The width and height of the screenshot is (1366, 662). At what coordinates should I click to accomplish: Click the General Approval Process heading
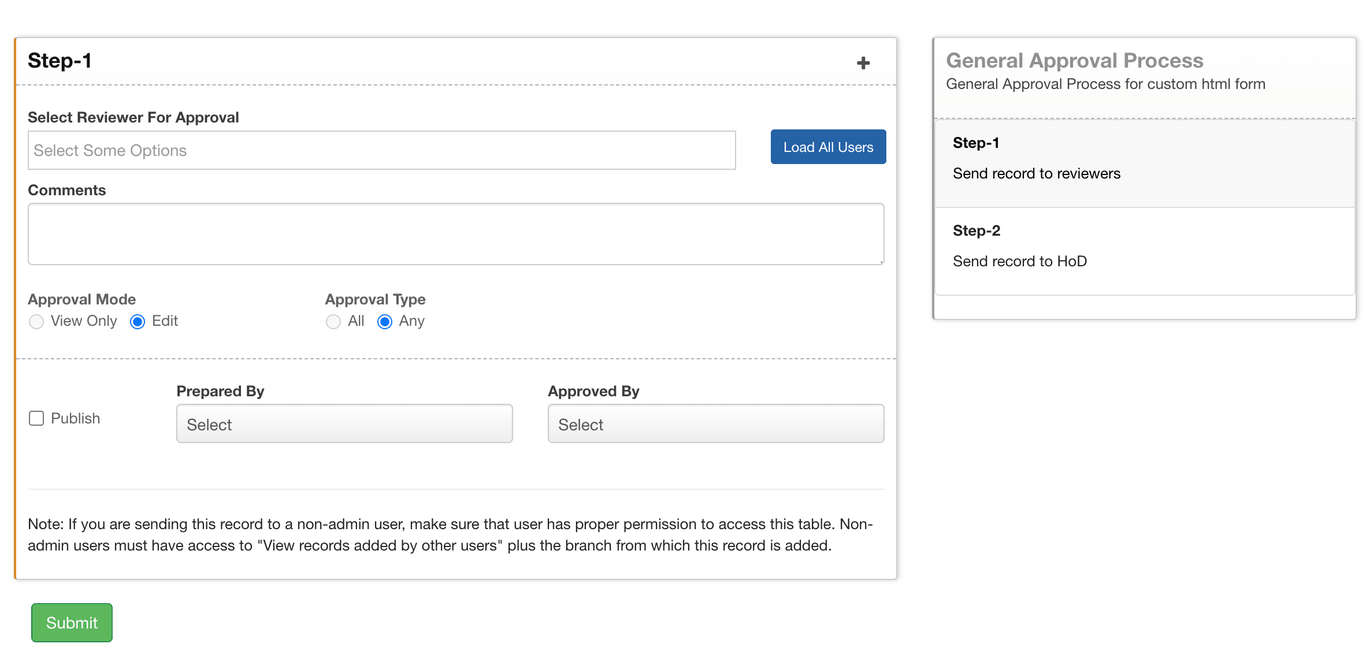tap(1075, 60)
